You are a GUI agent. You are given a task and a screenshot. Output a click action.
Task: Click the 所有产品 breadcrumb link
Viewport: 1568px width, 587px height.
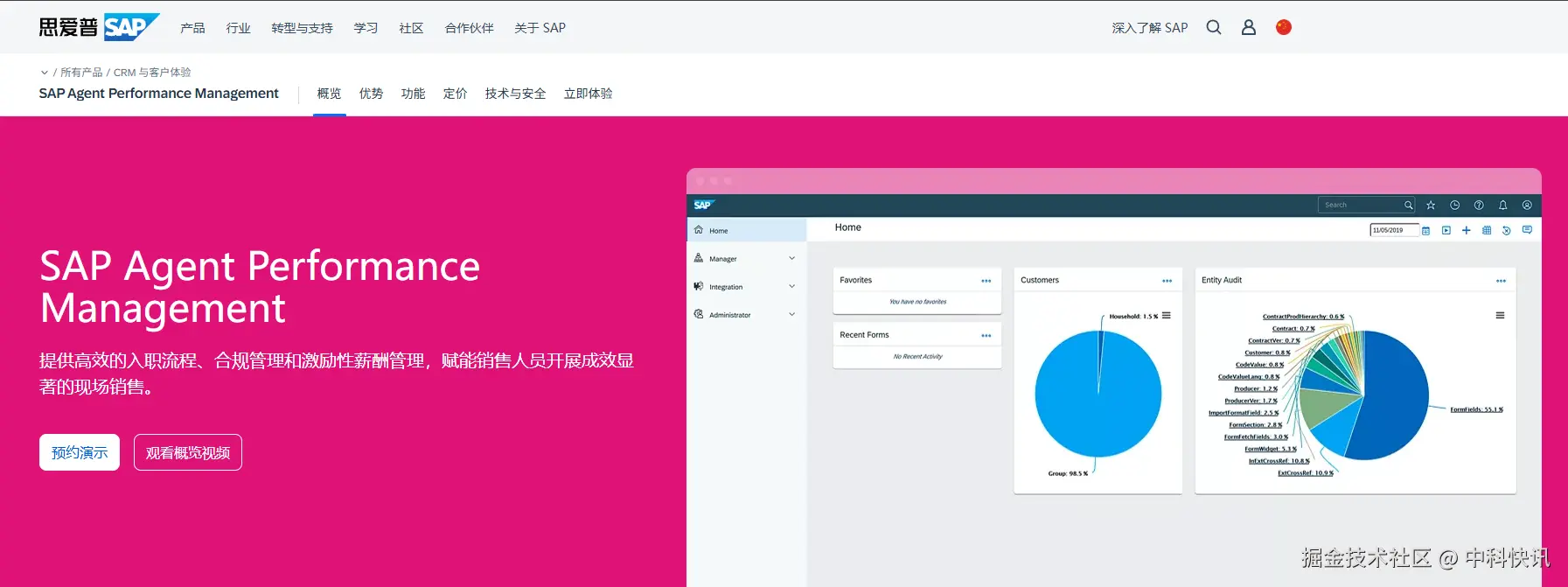(x=81, y=73)
